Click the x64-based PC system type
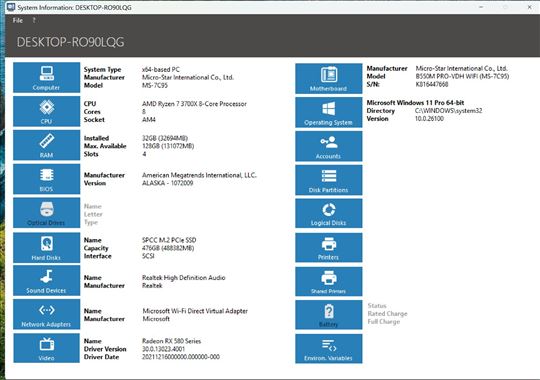 click(x=161, y=69)
